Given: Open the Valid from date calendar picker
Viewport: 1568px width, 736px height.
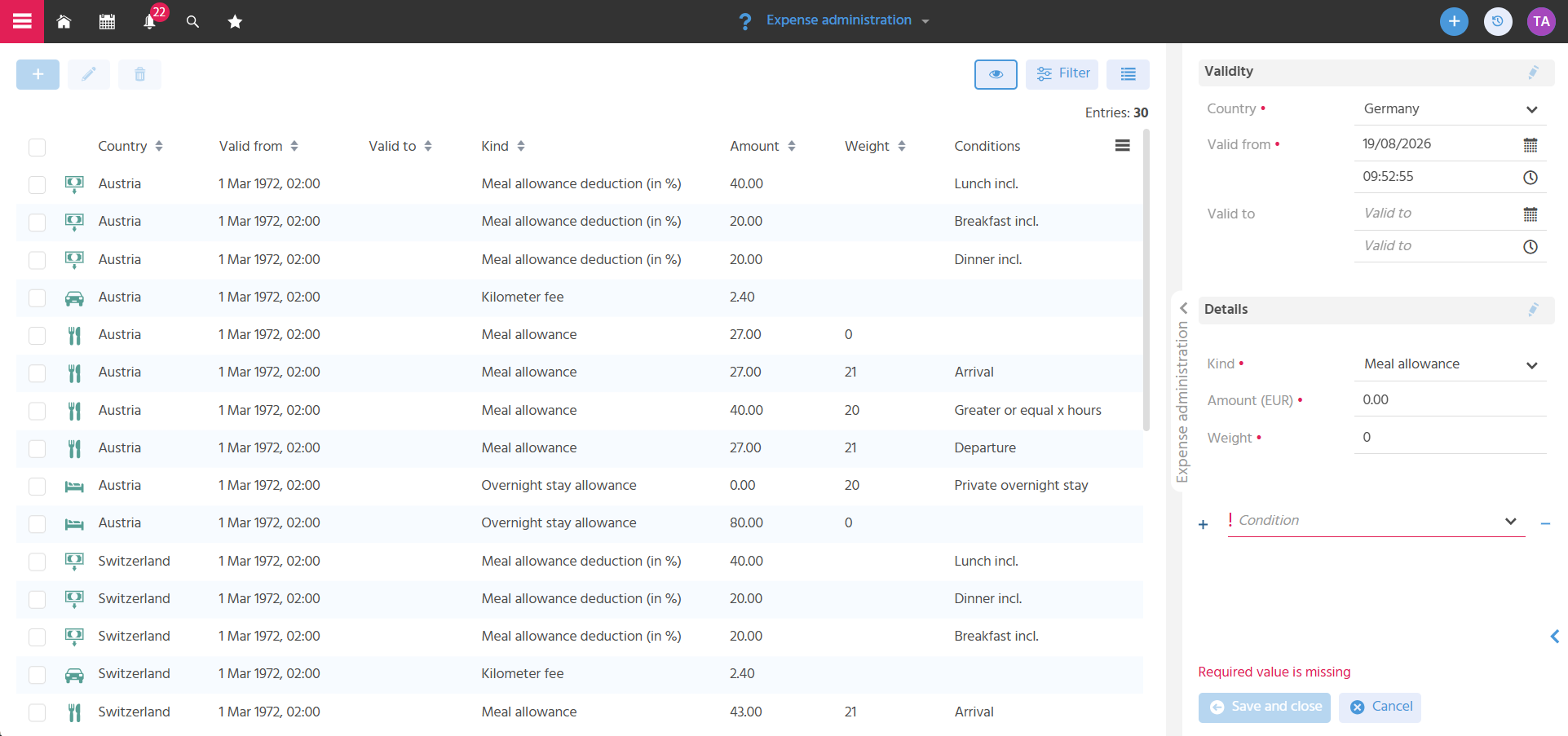Looking at the screenshot, I should point(1530,145).
